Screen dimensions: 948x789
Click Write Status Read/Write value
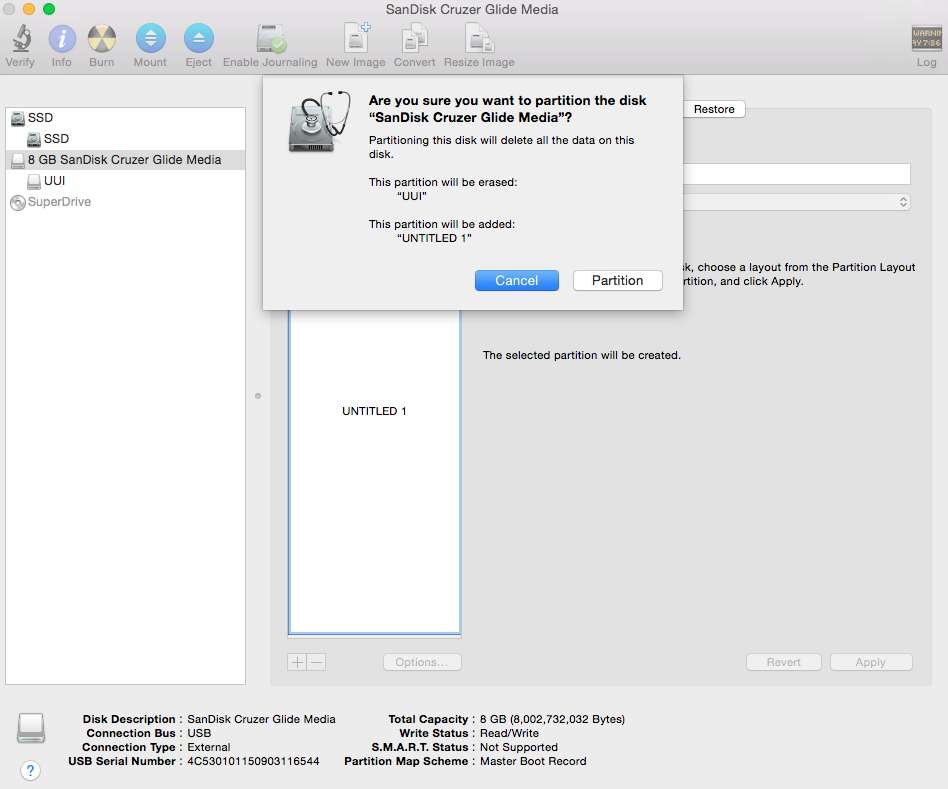coord(509,733)
